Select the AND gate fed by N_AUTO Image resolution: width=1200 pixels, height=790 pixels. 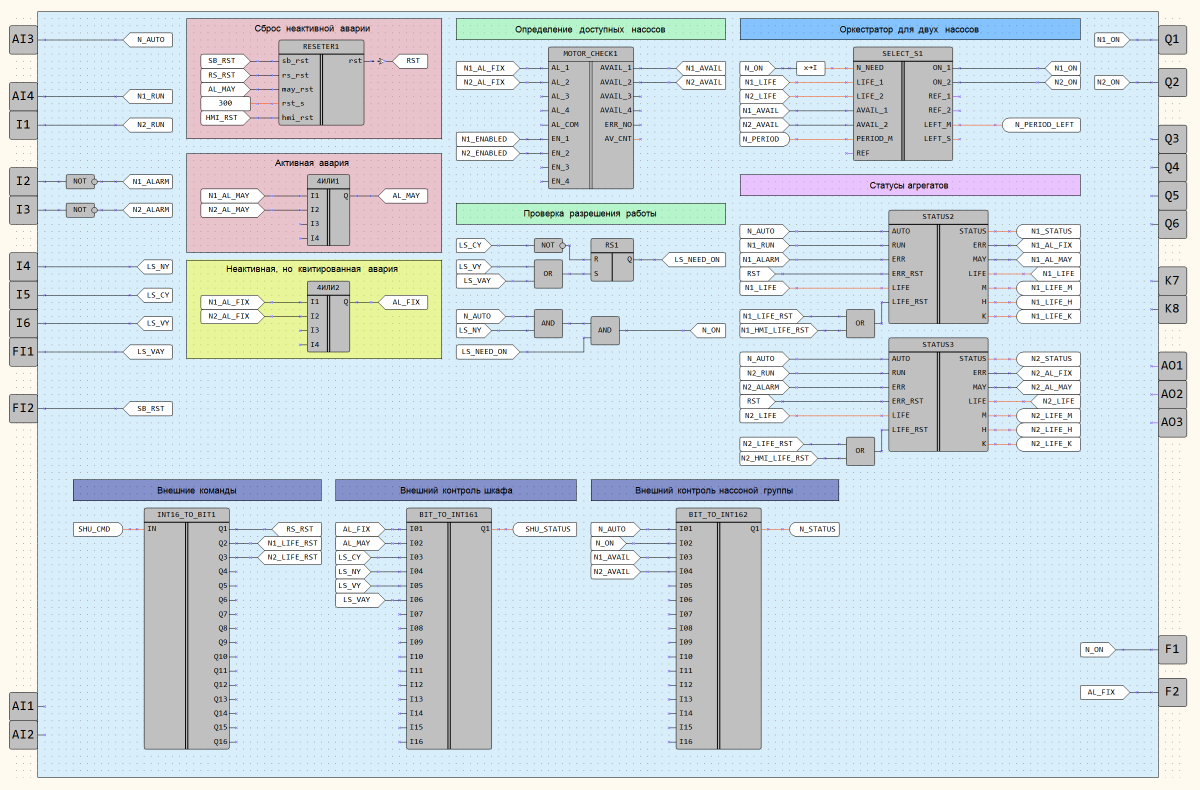point(549,323)
